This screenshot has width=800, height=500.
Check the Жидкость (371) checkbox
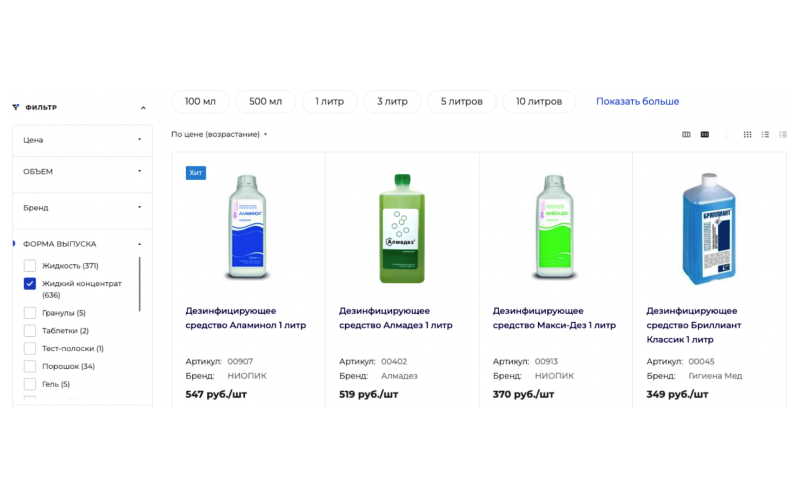pyautogui.click(x=30, y=266)
